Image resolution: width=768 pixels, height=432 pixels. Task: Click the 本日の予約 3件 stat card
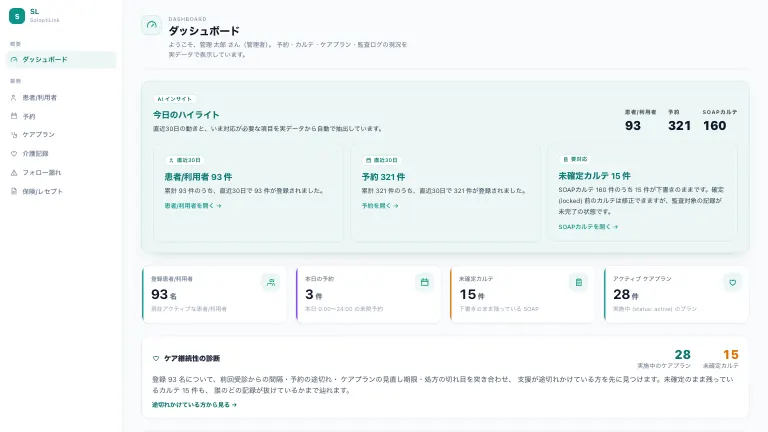[x=368, y=294]
